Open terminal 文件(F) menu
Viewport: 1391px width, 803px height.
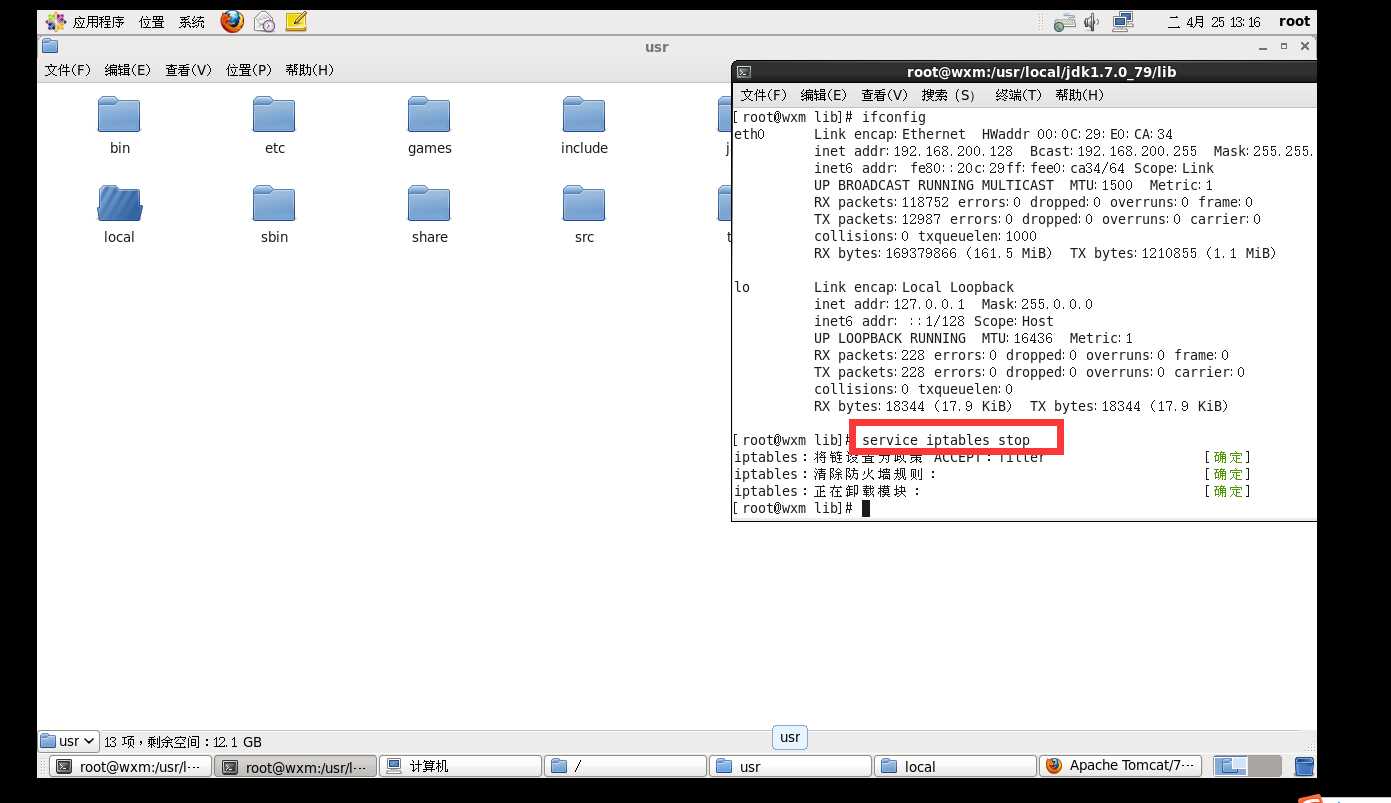[x=764, y=95]
